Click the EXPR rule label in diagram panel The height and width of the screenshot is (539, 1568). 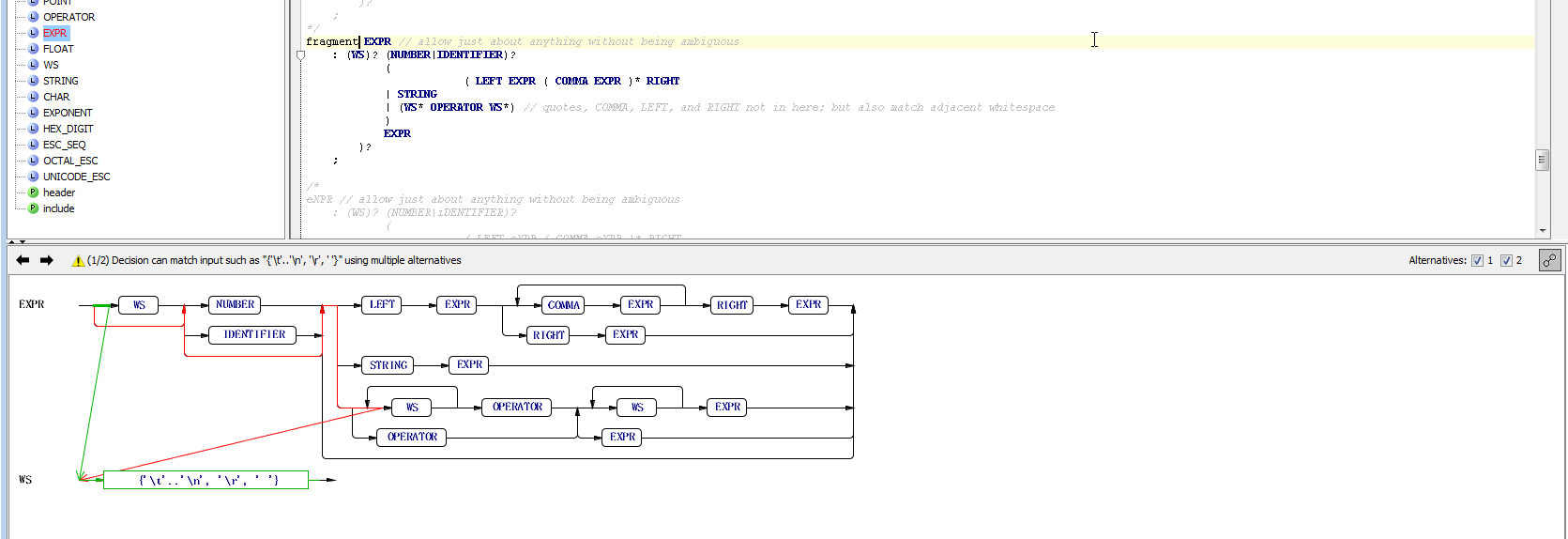pyautogui.click(x=32, y=304)
